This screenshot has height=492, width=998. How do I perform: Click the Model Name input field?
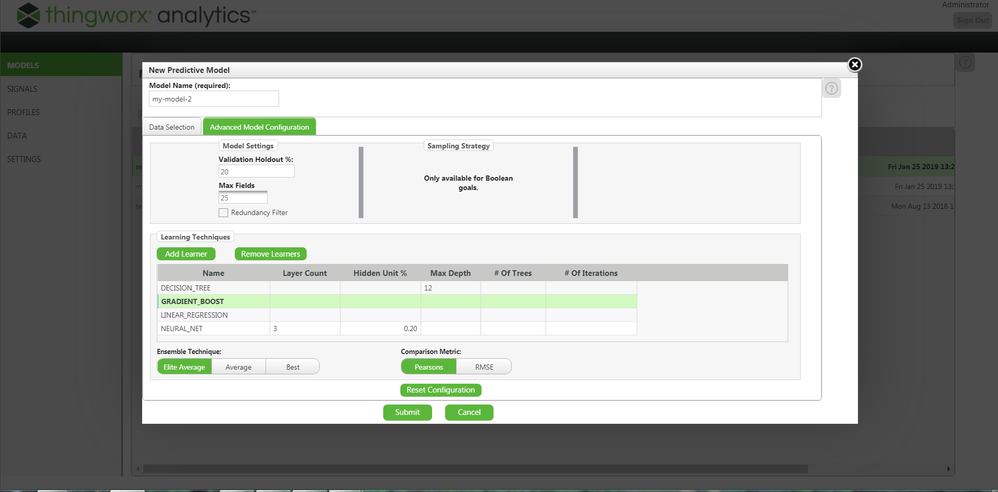(x=213, y=99)
